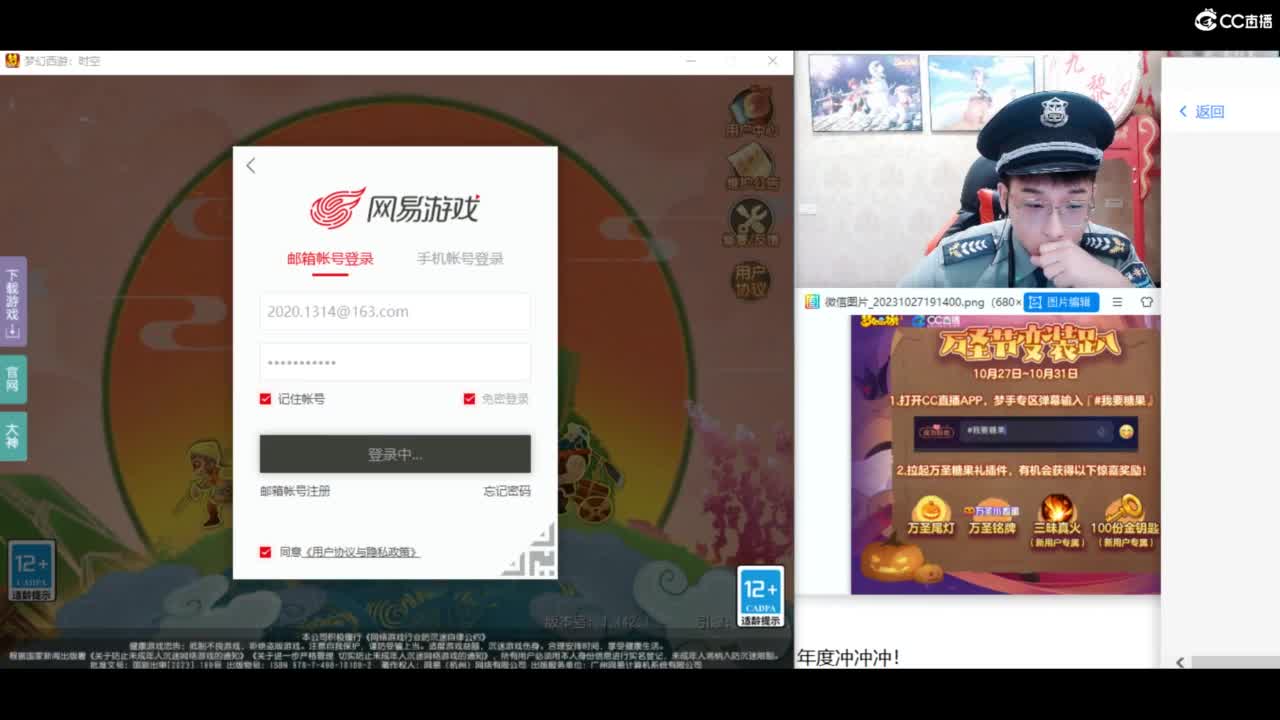Click the 登录中... login button
The image size is (1280, 720).
pyautogui.click(x=395, y=454)
